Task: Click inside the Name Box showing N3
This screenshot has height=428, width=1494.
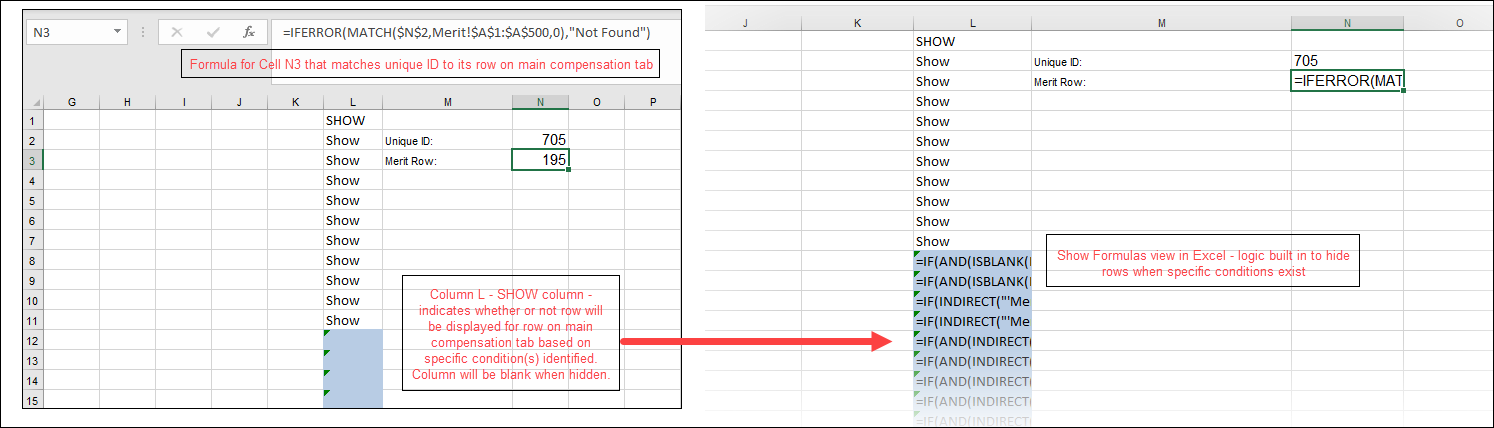Action: coord(68,32)
